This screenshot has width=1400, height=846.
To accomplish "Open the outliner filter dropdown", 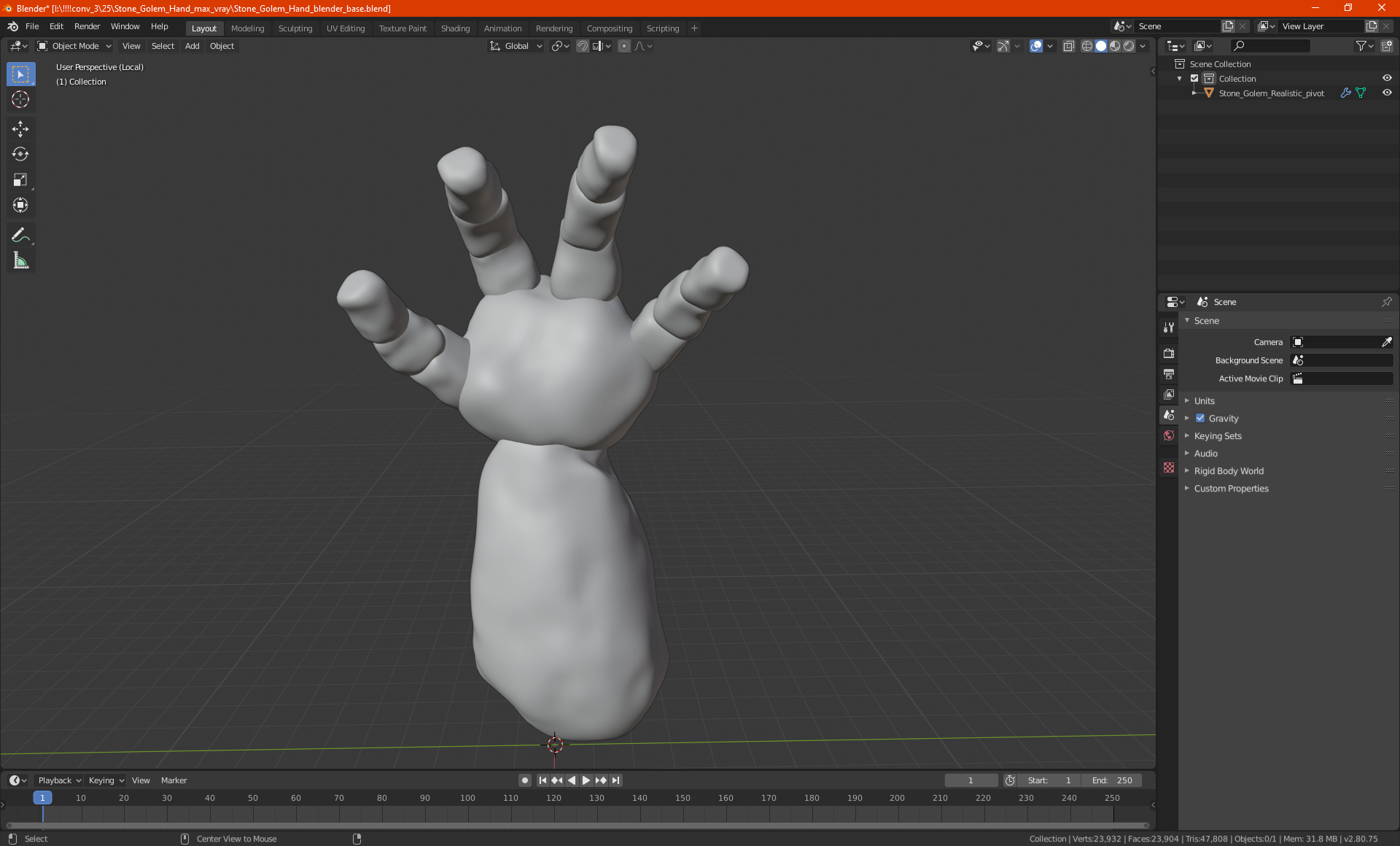I will [x=1364, y=46].
